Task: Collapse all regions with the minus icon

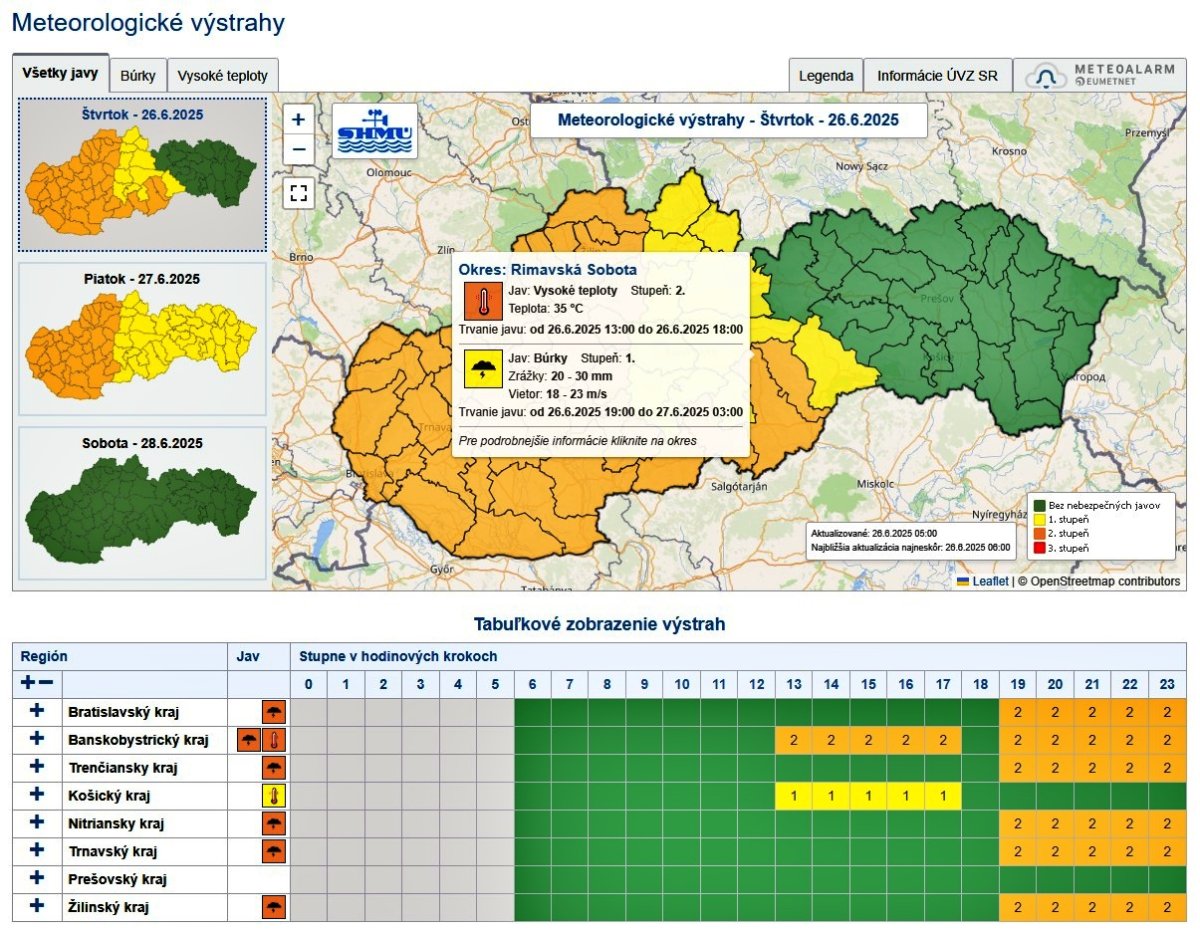Action: click(x=46, y=684)
